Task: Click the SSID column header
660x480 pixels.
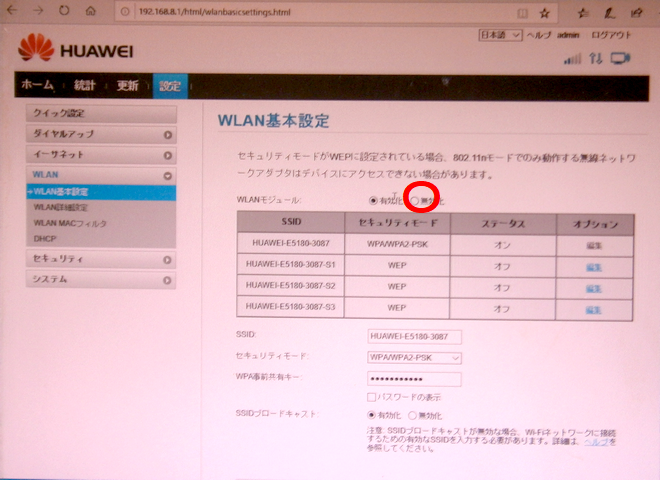Action: point(291,222)
